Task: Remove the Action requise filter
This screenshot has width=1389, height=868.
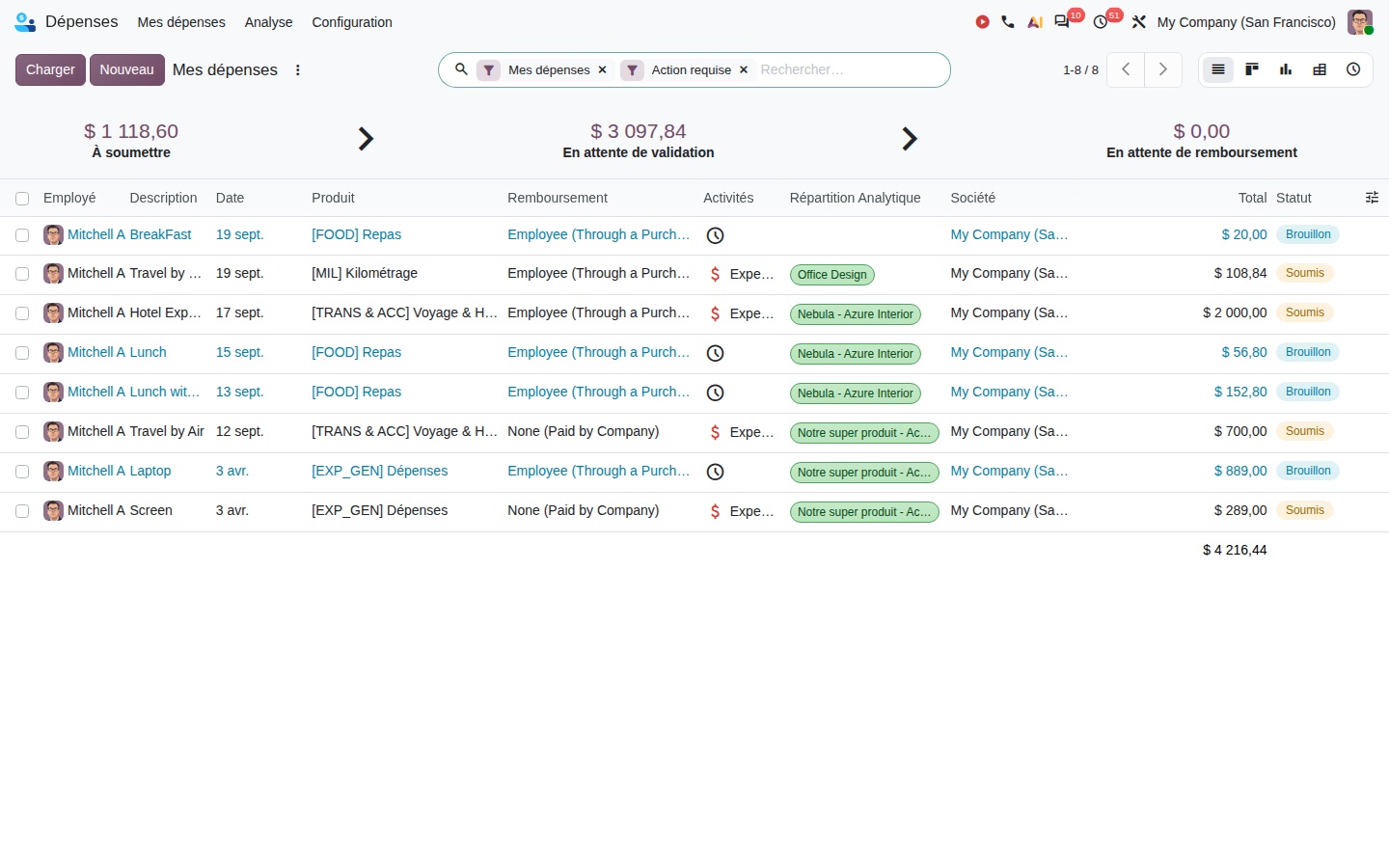Action: [x=744, y=69]
